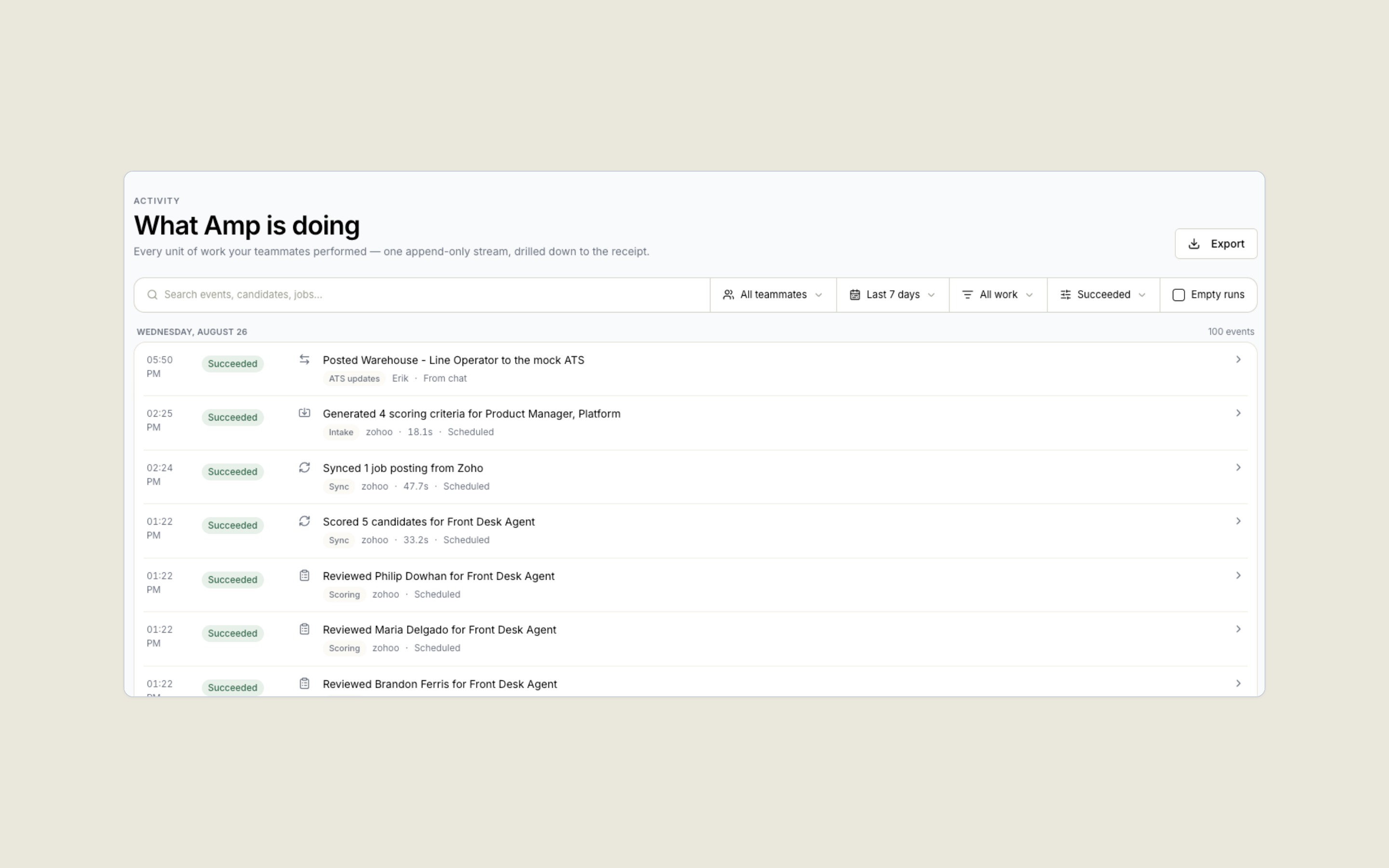
Task: Click the intake icon beside Generated 4 scoring criteria
Action: pos(304,413)
